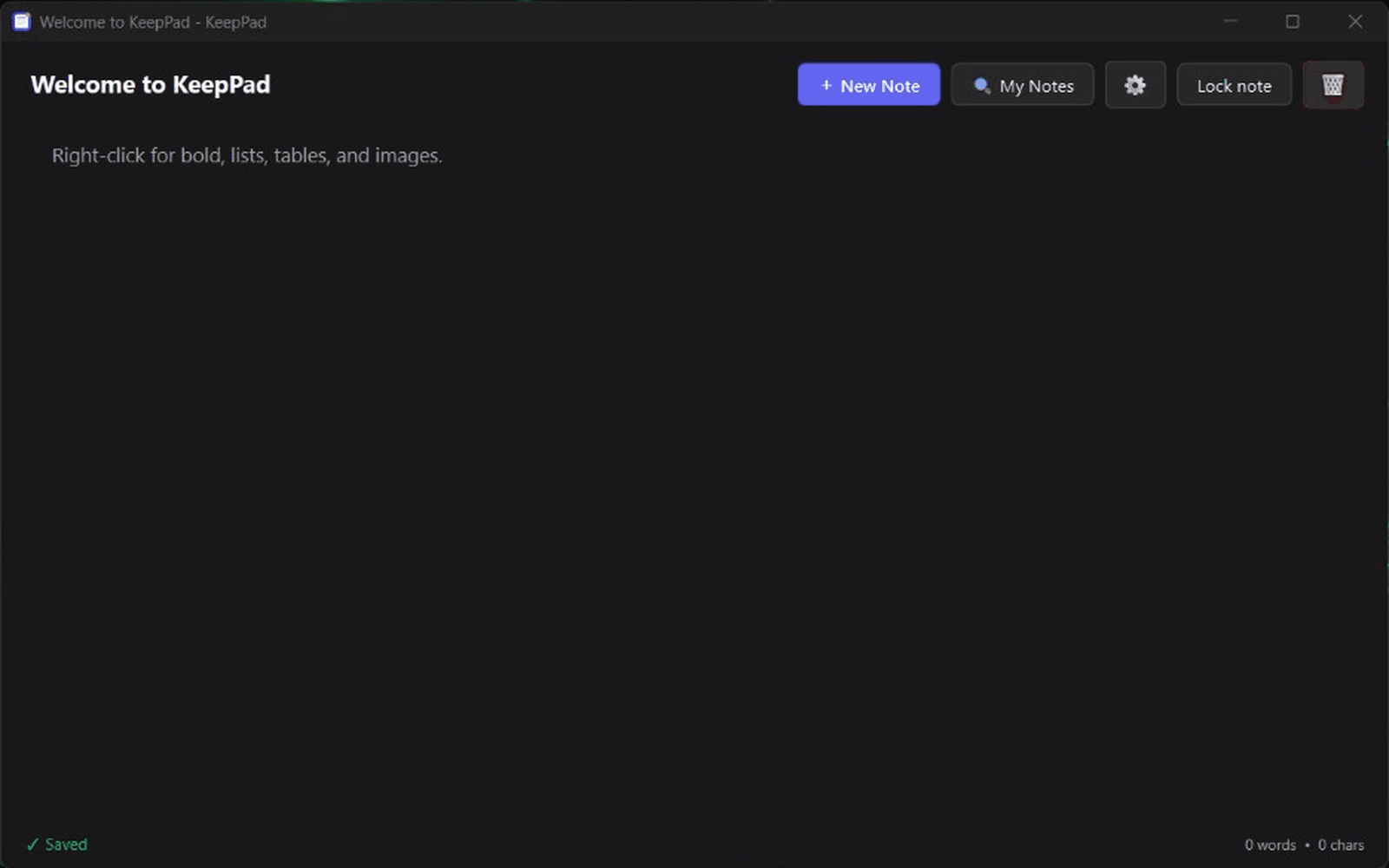1389x868 pixels.
Task: Maximize the KeepPad window
Action: point(1293,21)
